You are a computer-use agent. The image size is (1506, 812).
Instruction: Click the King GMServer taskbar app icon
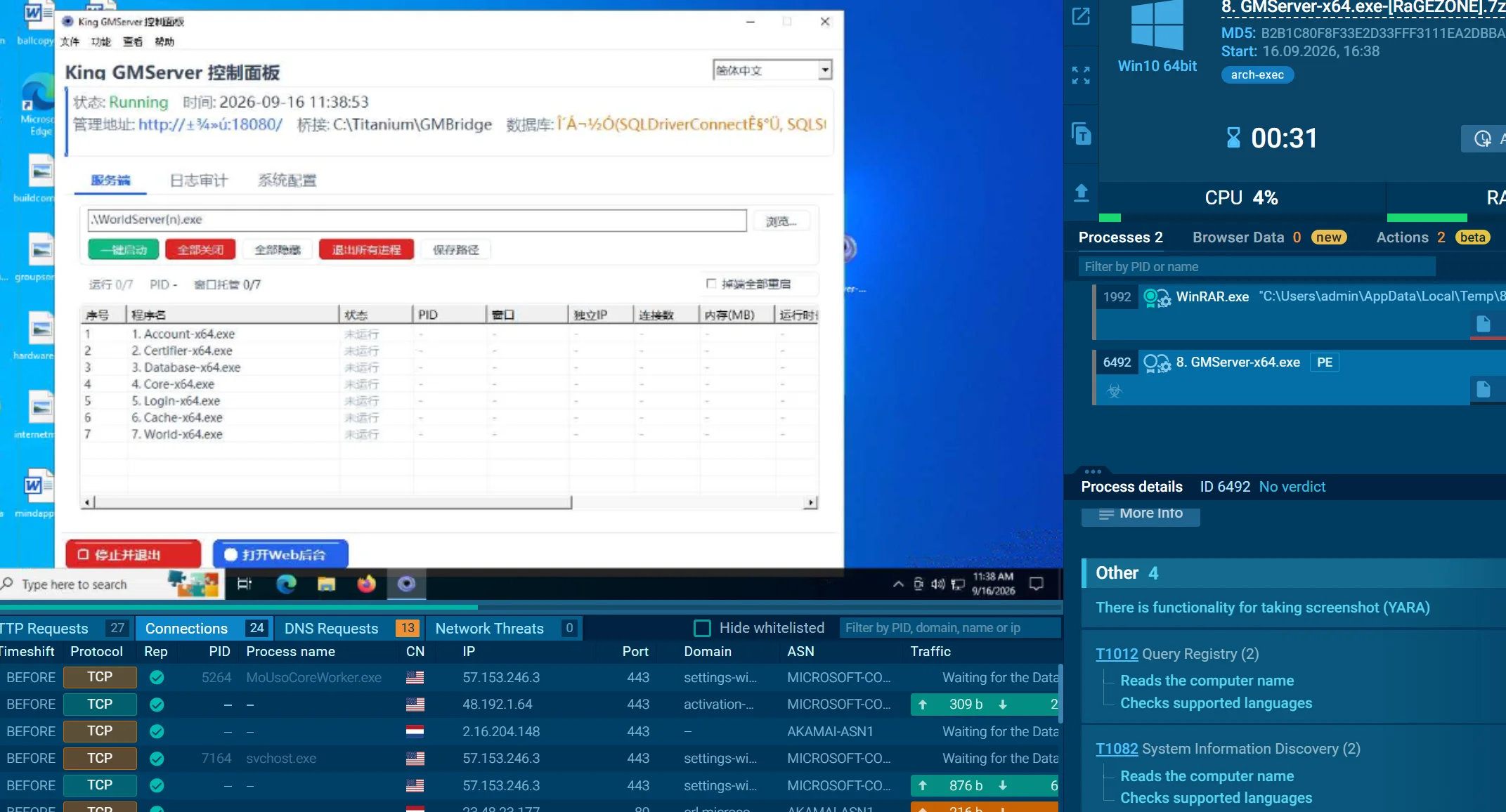click(x=406, y=584)
